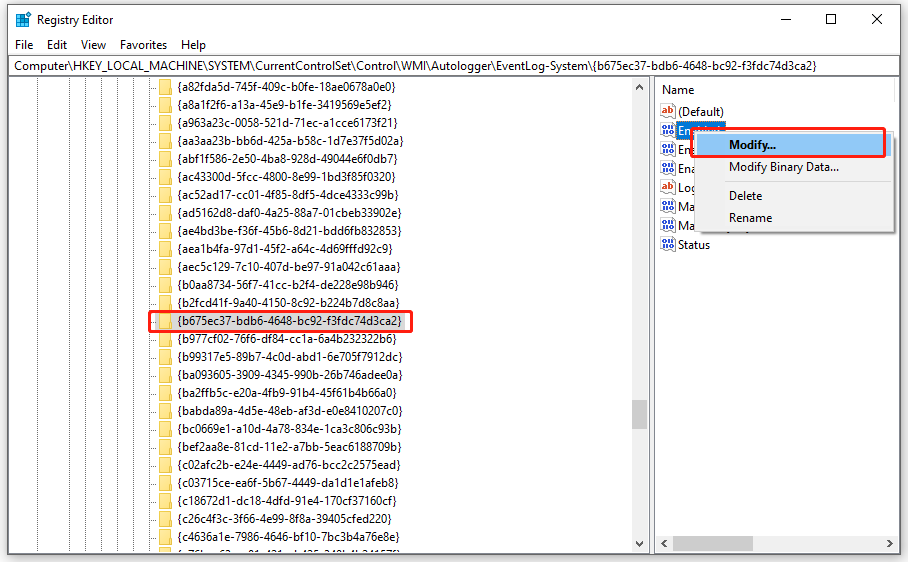Select key {bc0669e1-a10d-4a78-834e-1ca3c806c93b}
Image resolution: width=908 pixels, height=562 pixels.
pos(289,429)
